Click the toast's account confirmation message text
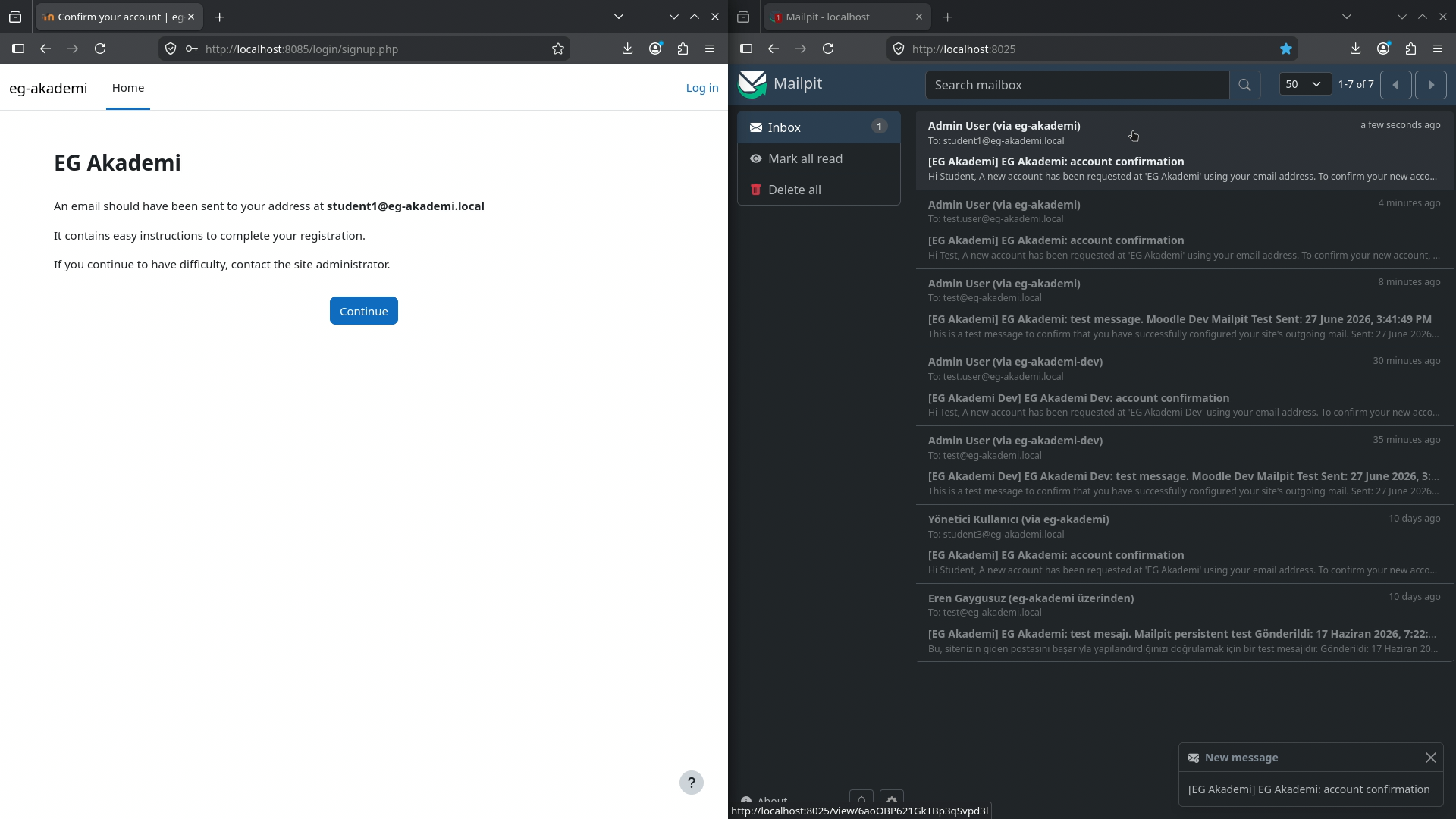The height and width of the screenshot is (819, 1456). [x=1309, y=789]
